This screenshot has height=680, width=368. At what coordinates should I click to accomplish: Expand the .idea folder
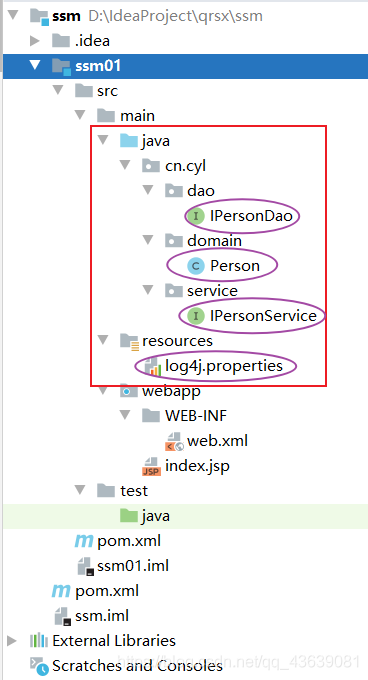coord(35,41)
